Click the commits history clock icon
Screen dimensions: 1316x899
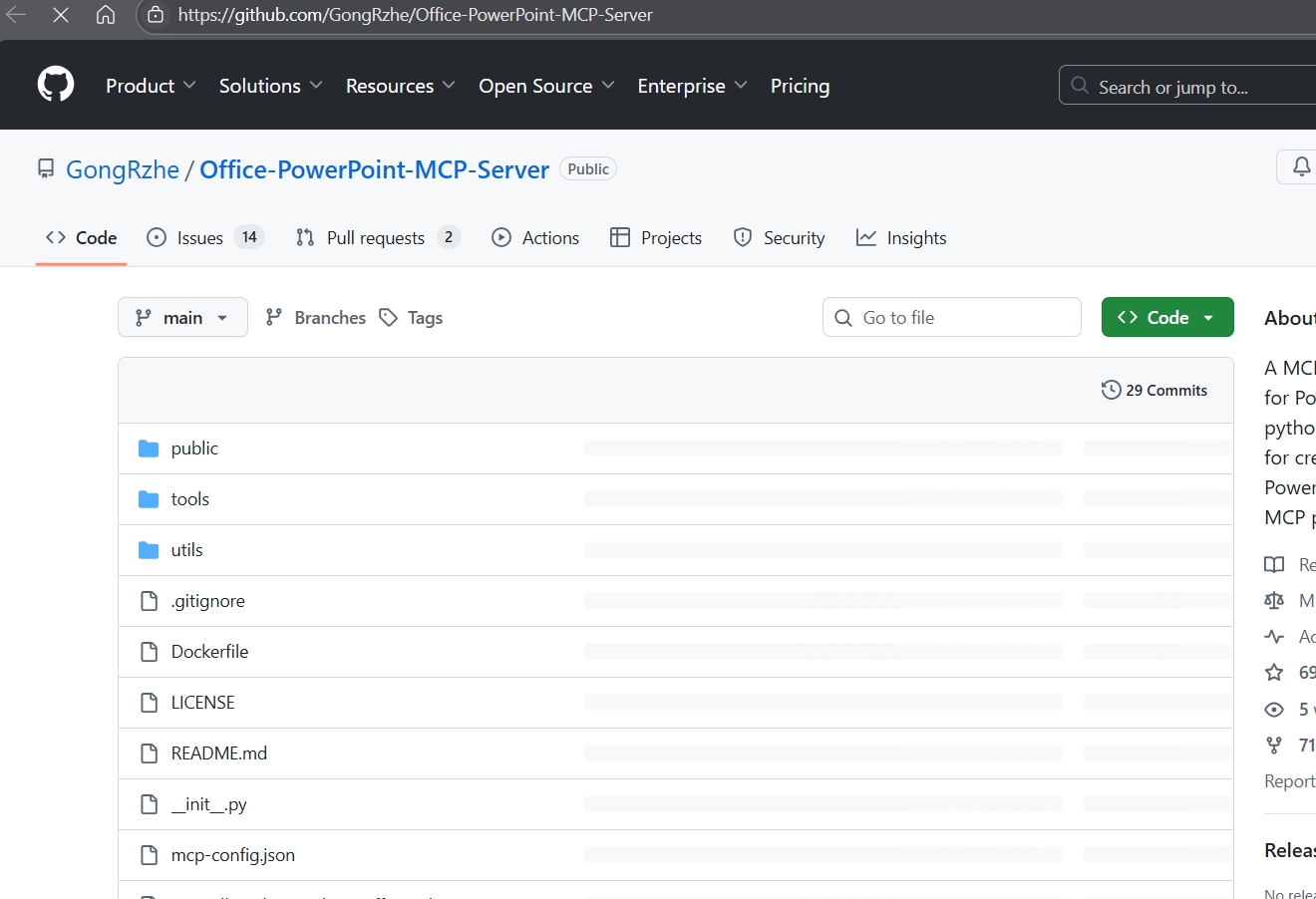click(x=1111, y=390)
